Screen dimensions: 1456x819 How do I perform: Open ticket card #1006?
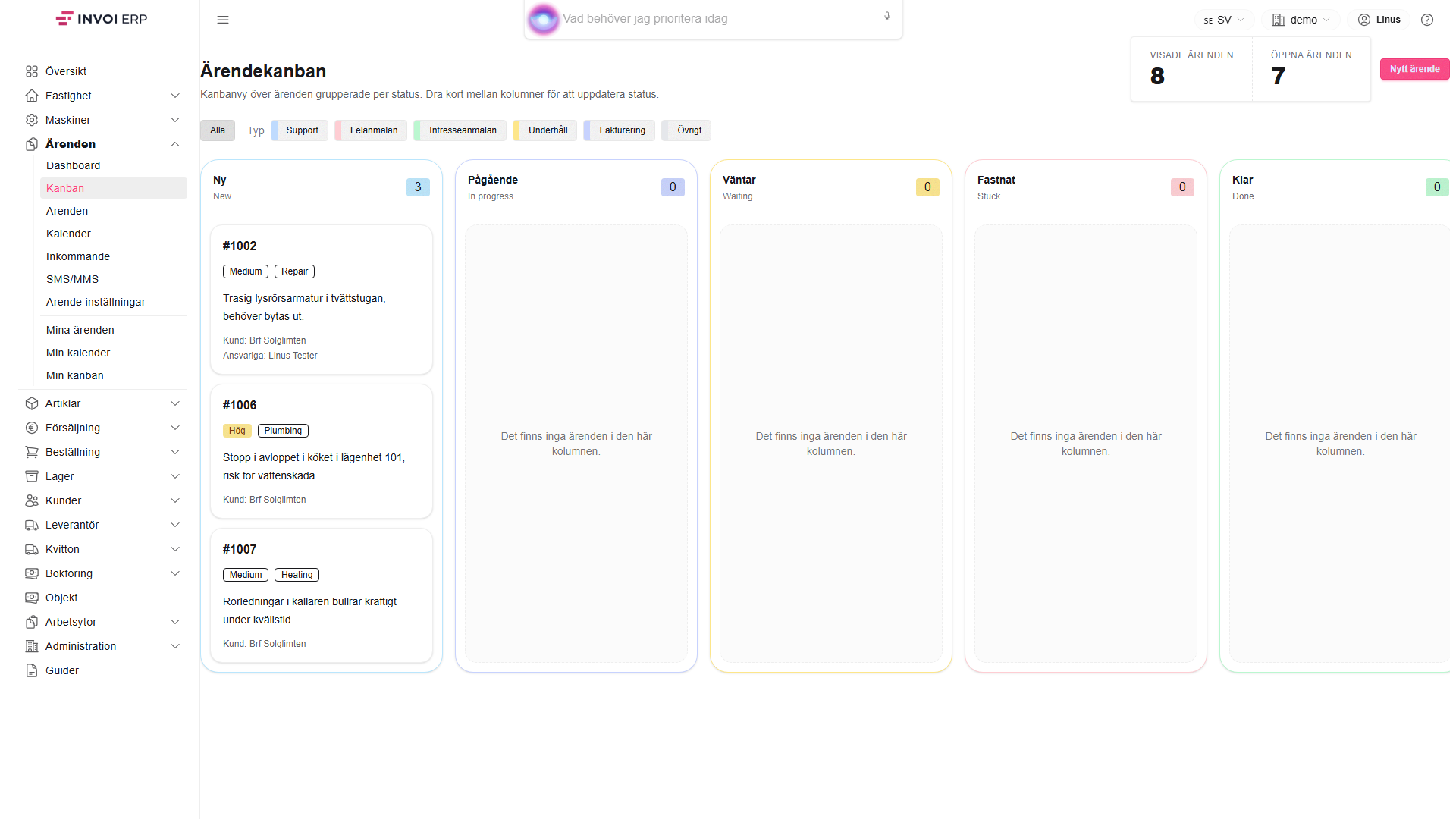(x=322, y=451)
